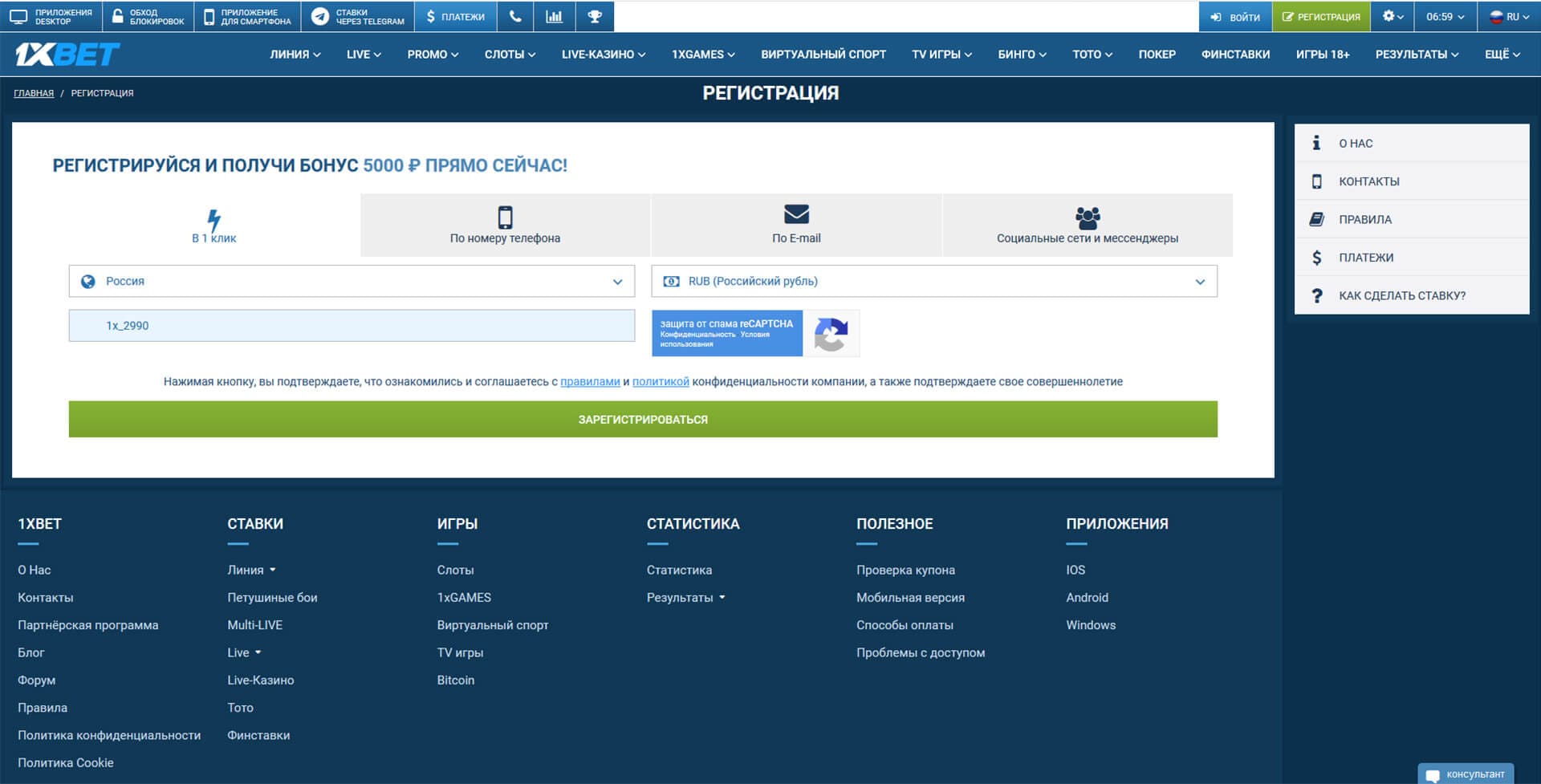Open the 'политикой' link in agreement text
The height and width of the screenshot is (784, 1541).
(661, 382)
